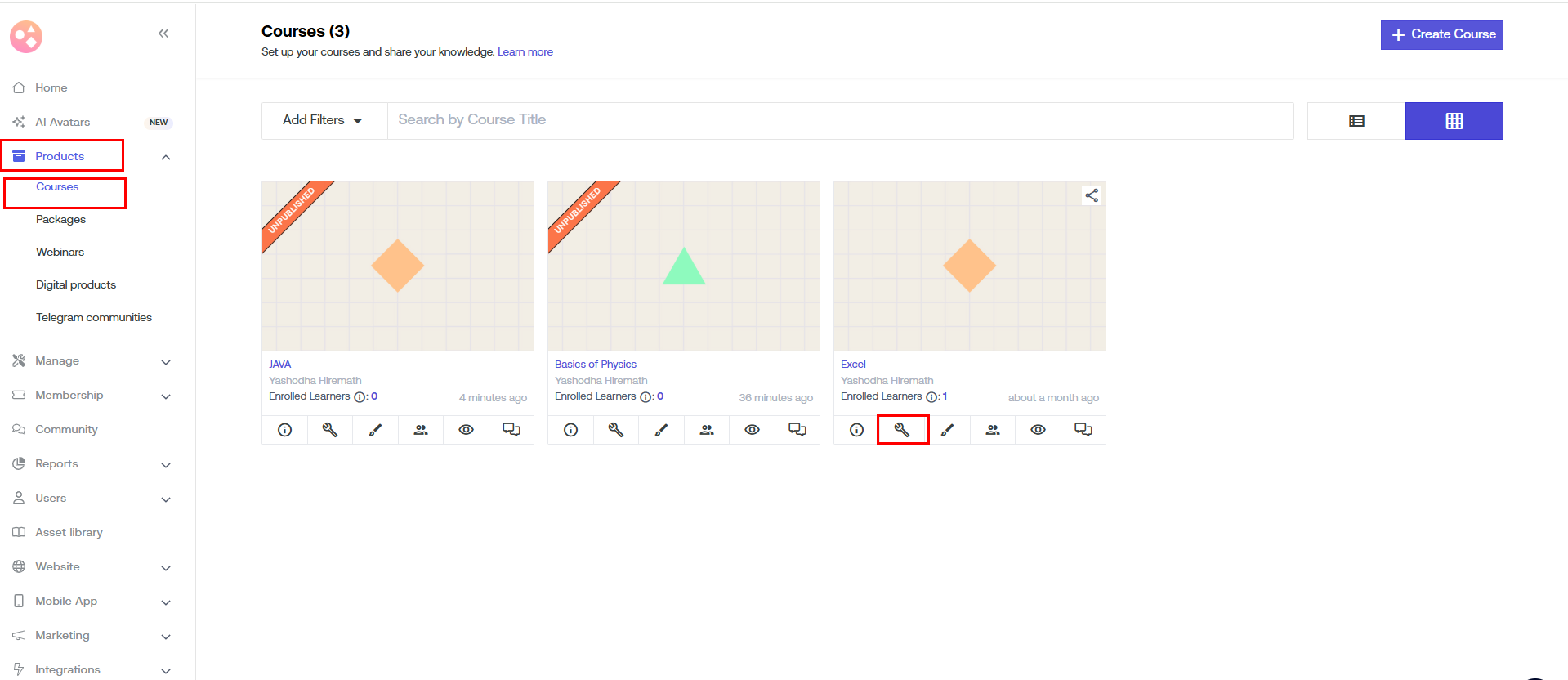The height and width of the screenshot is (680, 1568).
Task: Preview Basics of Physics with eye icon
Action: pos(752,430)
